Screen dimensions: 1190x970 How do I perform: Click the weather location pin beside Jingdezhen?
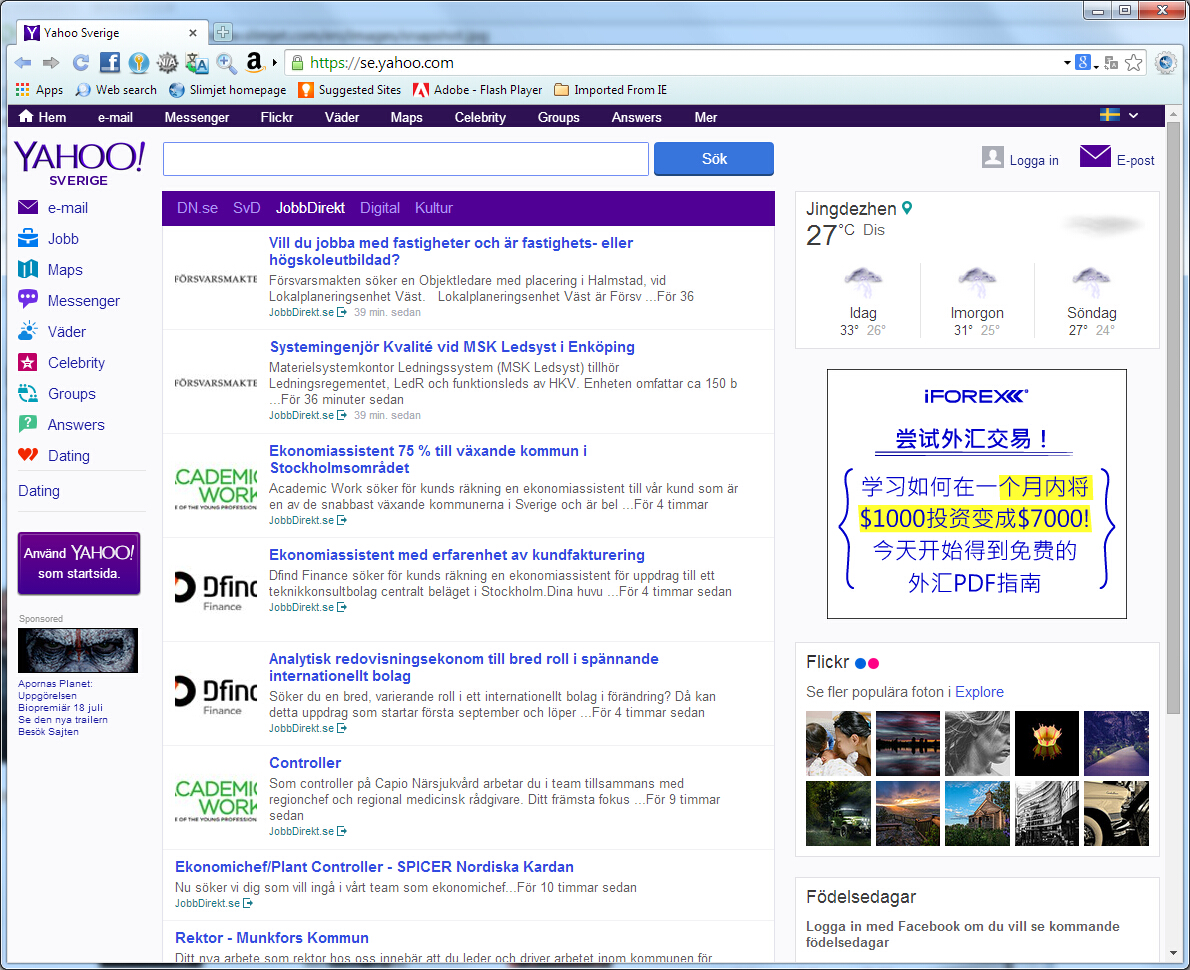click(x=907, y=208)
